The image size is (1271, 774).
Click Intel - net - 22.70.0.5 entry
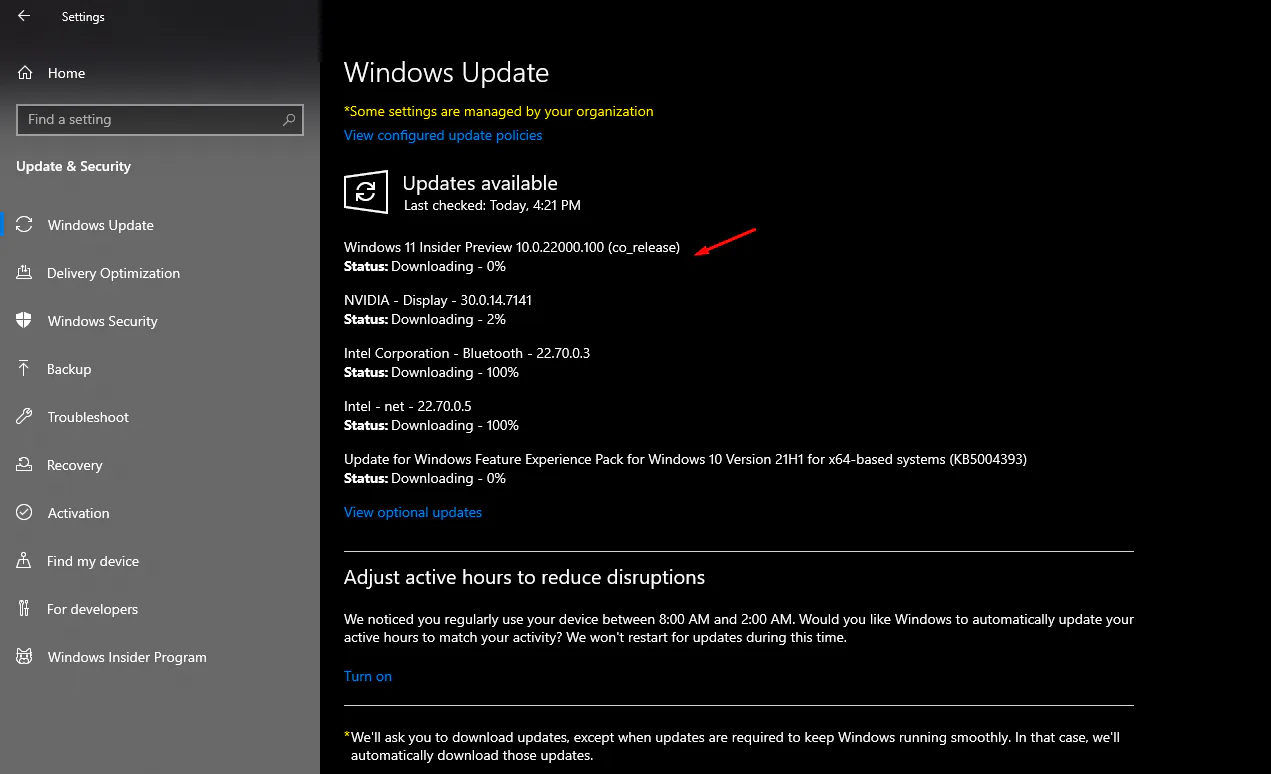[408, 406]
